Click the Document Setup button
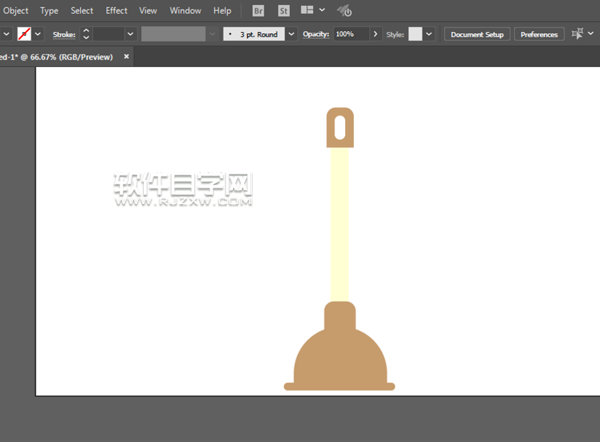Image resolution: width=600 pixels, height=442 pixels. [477, 34]
